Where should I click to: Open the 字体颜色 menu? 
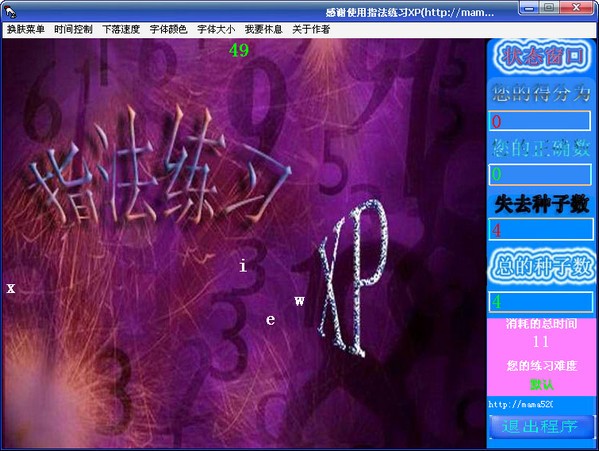point(168,29)
